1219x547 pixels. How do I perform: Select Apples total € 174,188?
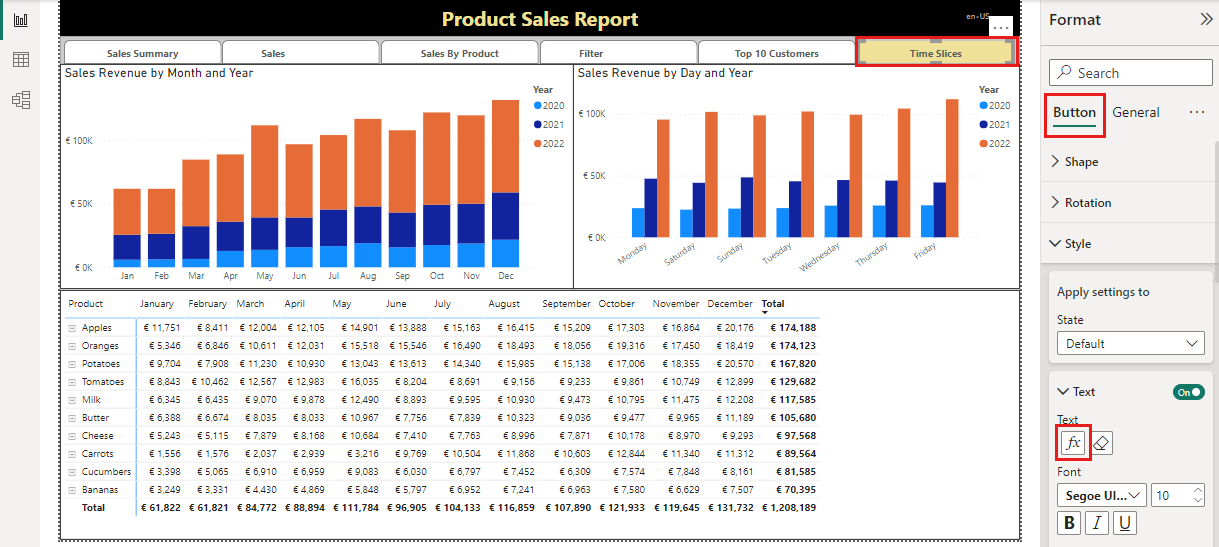point(793,328)
